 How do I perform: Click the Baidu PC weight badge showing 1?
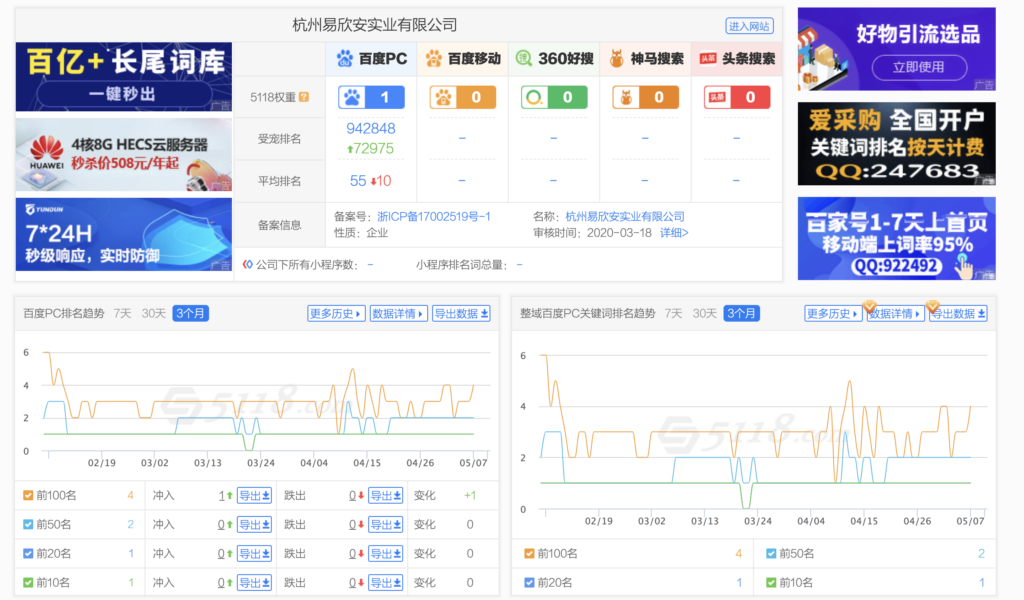371,97
